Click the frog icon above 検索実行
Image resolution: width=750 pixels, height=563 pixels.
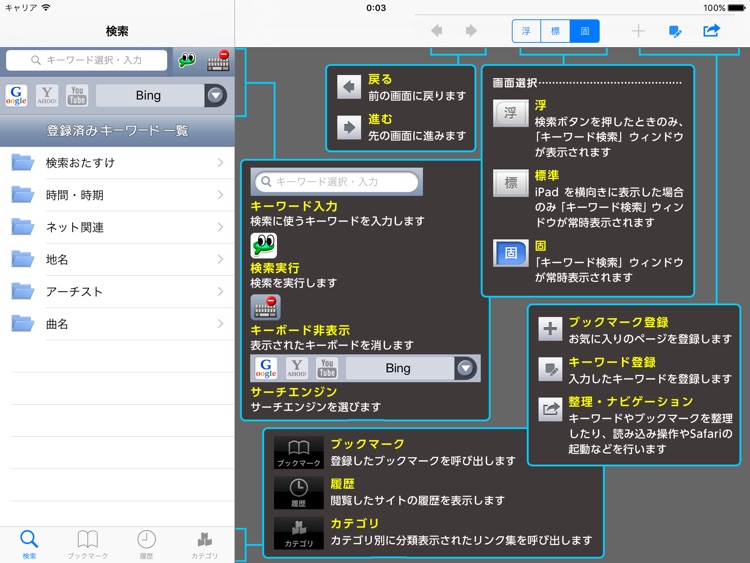pos(264,246)
